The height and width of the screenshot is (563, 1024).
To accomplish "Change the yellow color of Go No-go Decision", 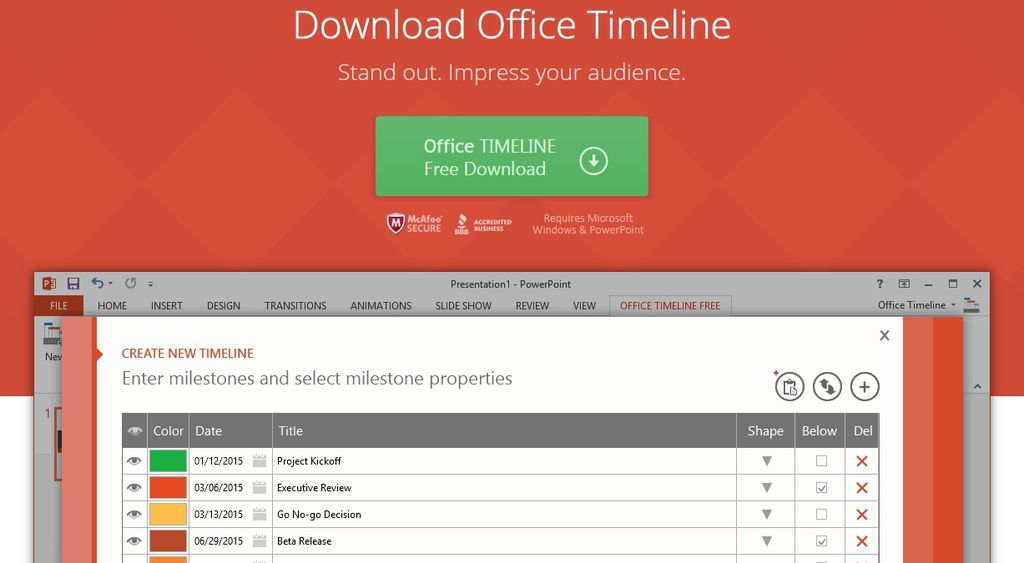I will (x=168, y=515).
